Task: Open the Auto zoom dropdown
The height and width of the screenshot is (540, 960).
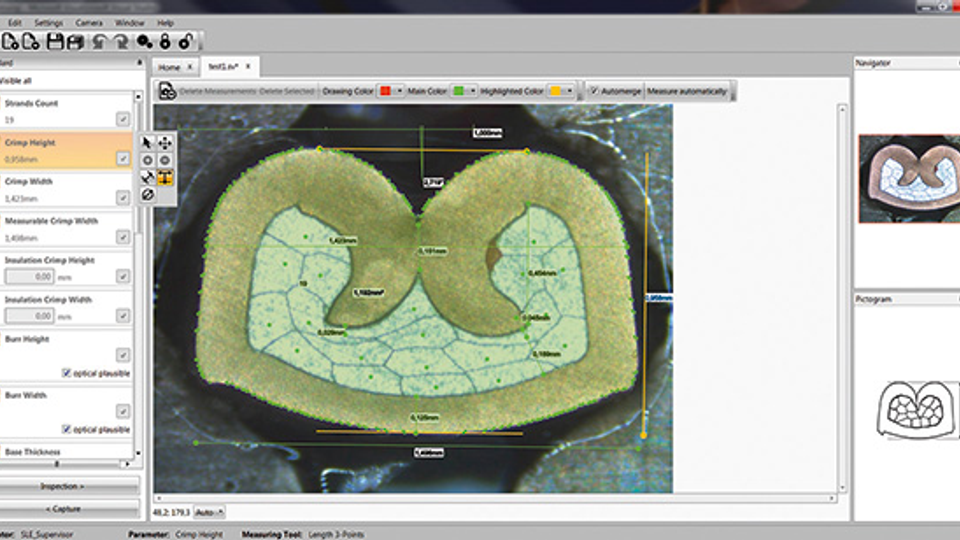Action: tap(209, 511)
